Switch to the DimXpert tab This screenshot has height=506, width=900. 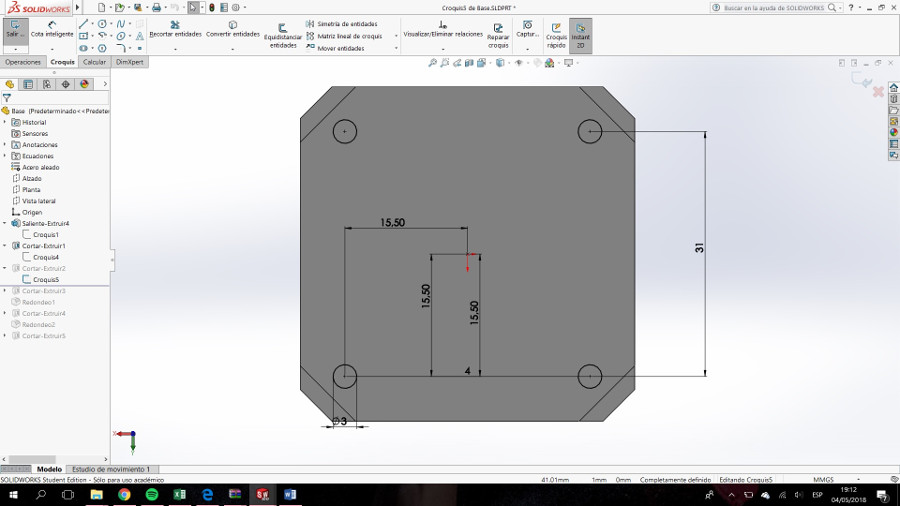[130, 62]
